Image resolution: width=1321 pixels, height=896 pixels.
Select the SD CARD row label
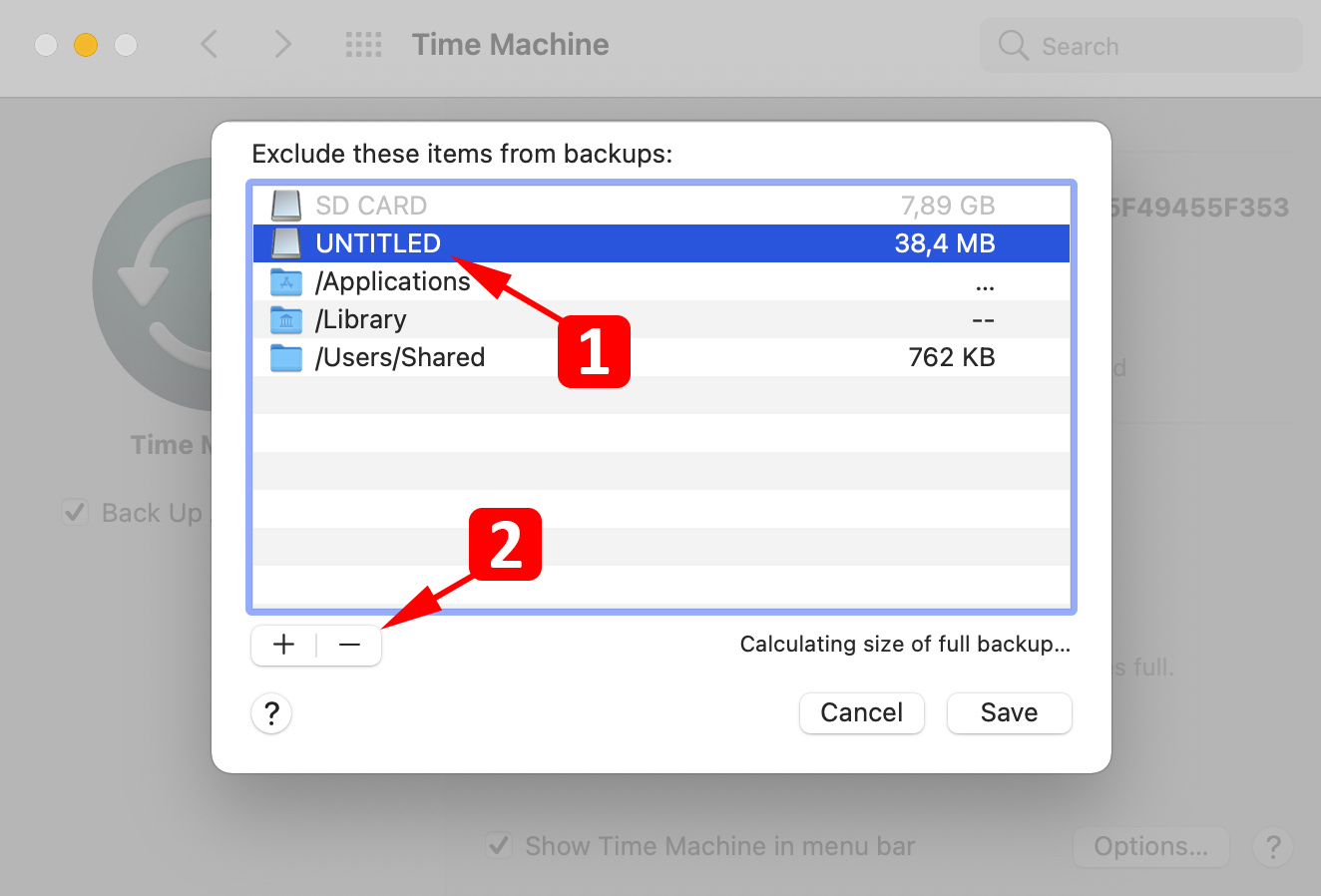[x=371, y=206]
